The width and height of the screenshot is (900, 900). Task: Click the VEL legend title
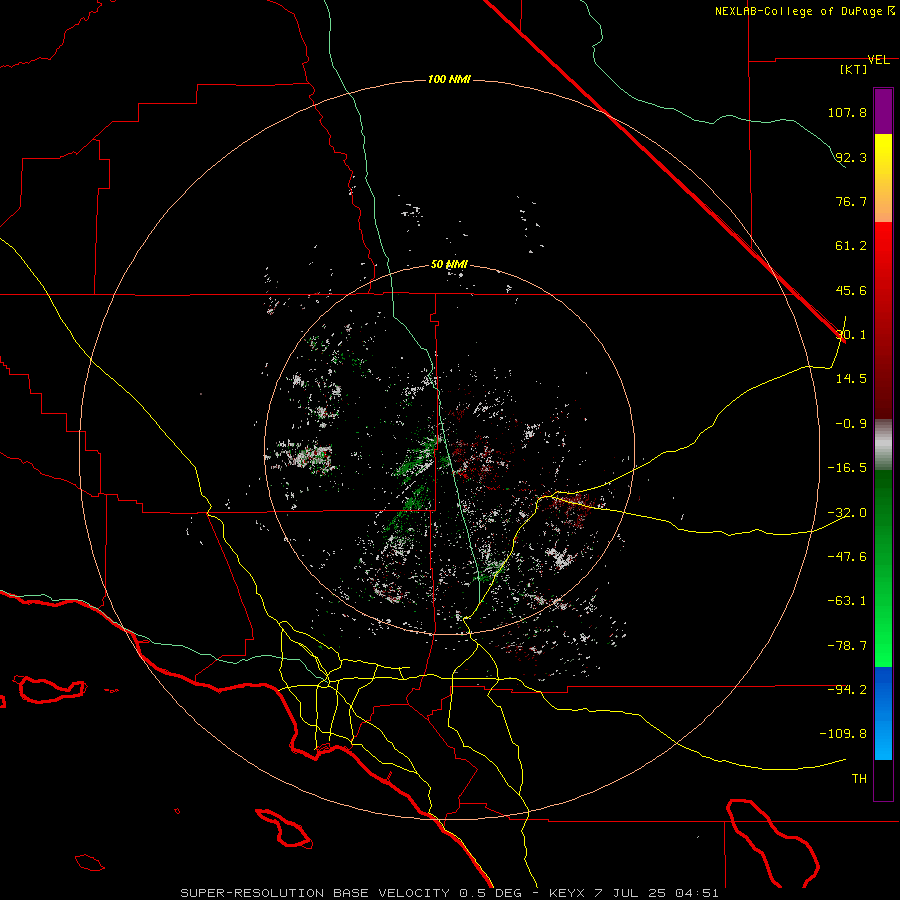pyautogui.click(x=878, y=60)
